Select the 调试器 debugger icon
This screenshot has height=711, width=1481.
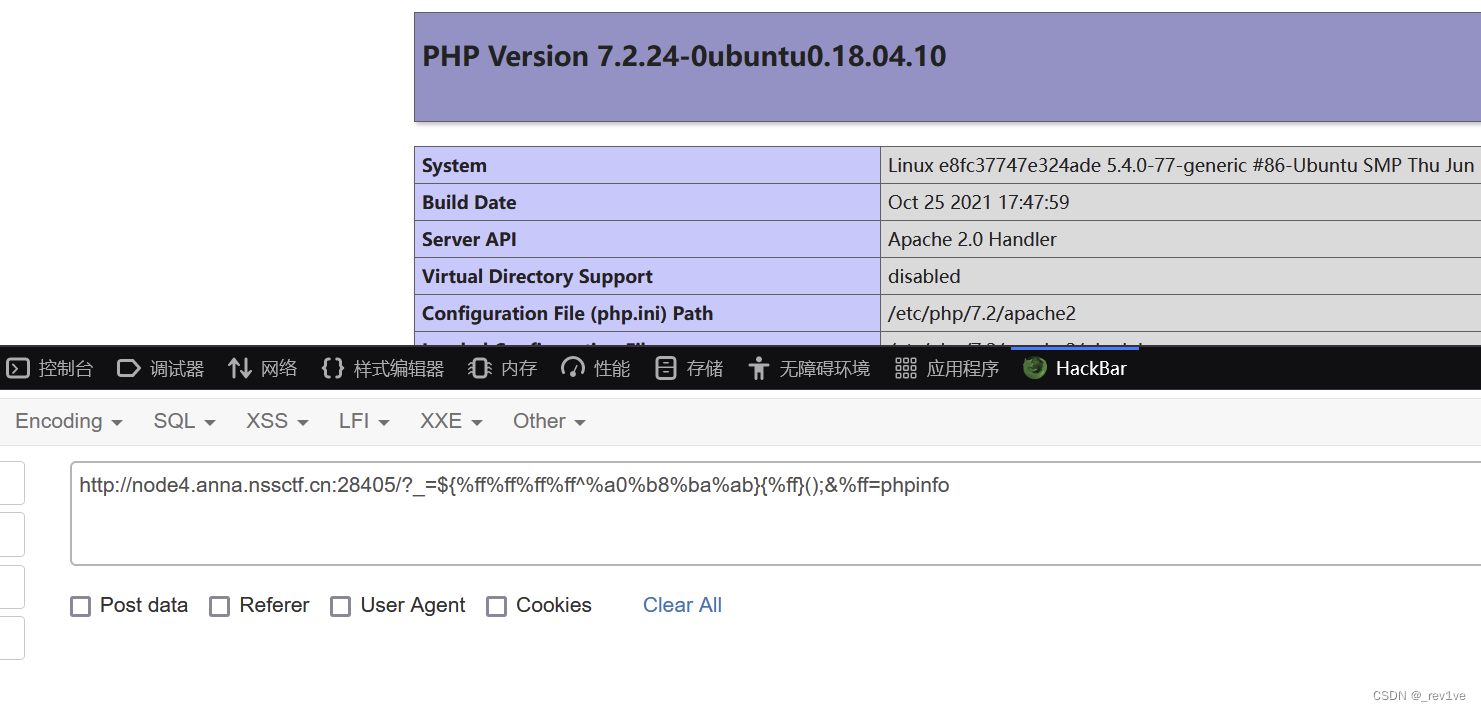[x=129, y=368]
